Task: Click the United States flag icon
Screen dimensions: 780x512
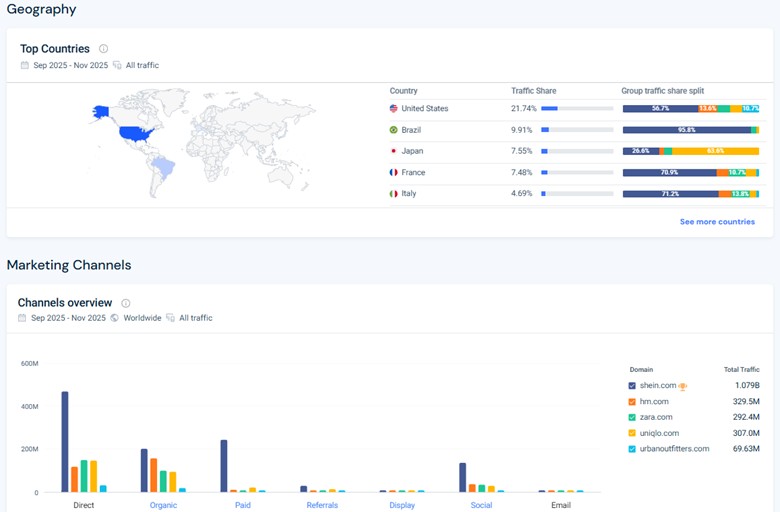Action: click(x=393, y=108)
